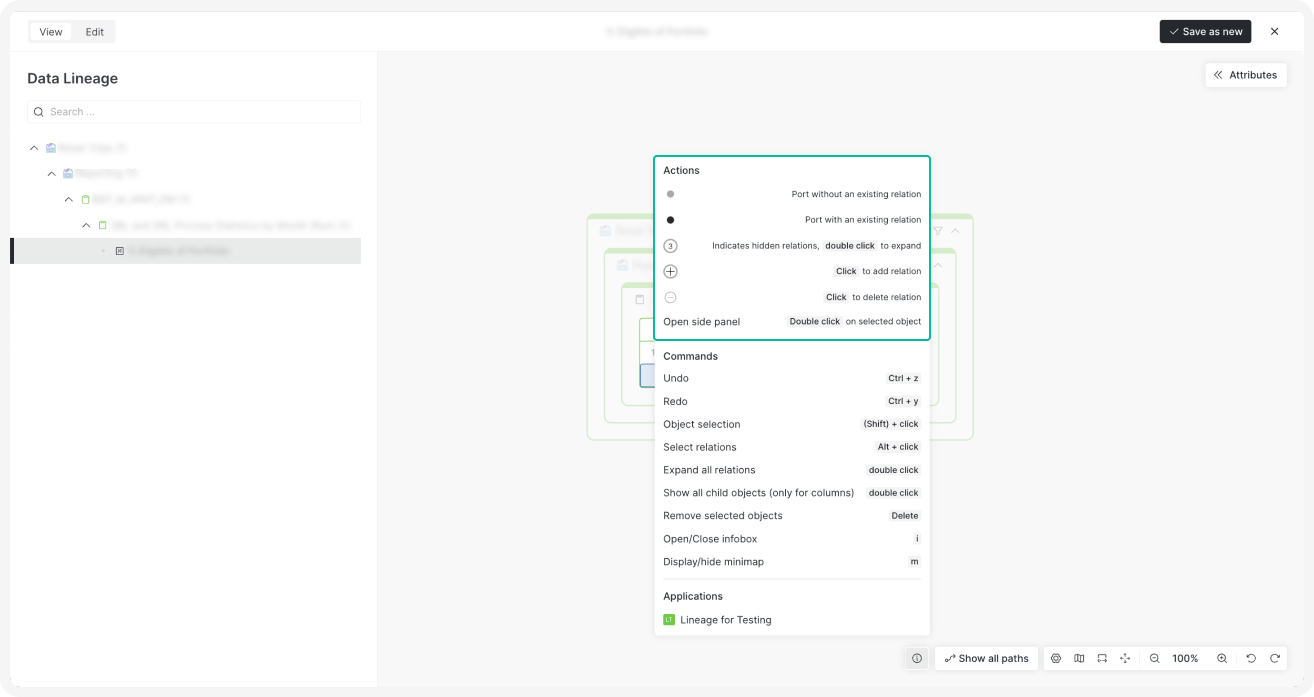
Task: Click the fit-to-frame icon in toolbar
Action: coord(1102,658)
